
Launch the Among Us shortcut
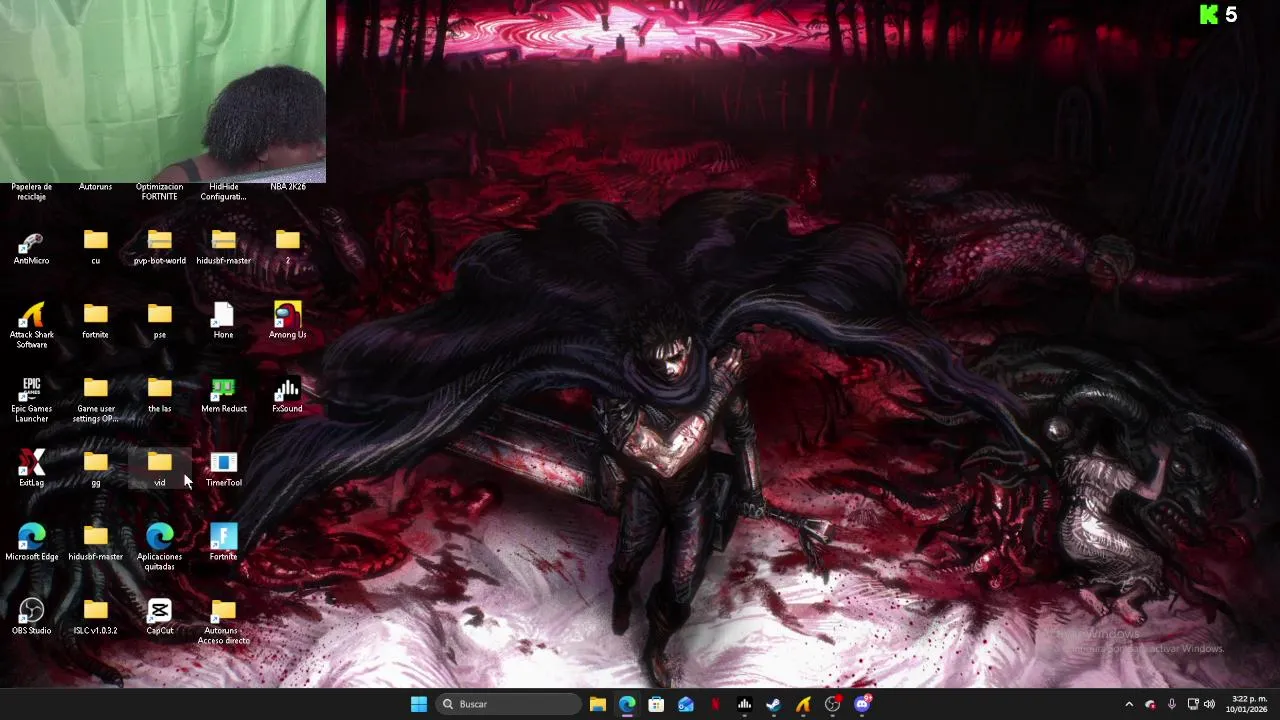click(287, 321)
